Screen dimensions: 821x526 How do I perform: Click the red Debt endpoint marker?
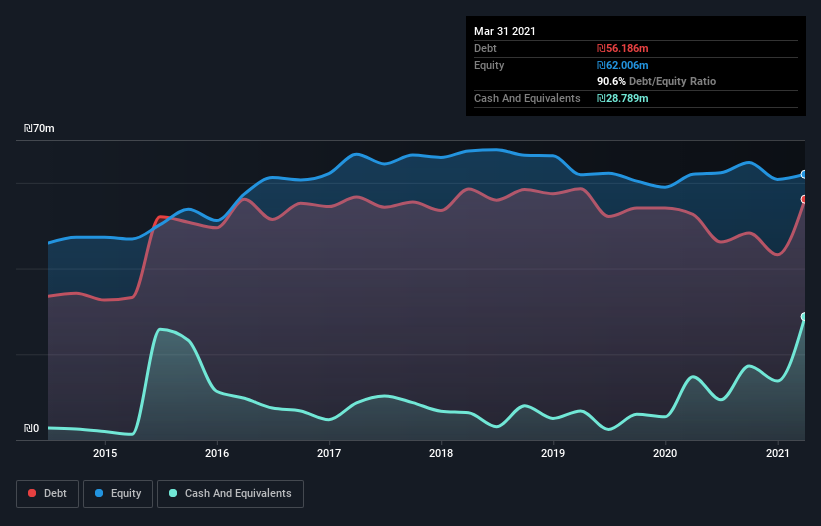click(804, 199)
